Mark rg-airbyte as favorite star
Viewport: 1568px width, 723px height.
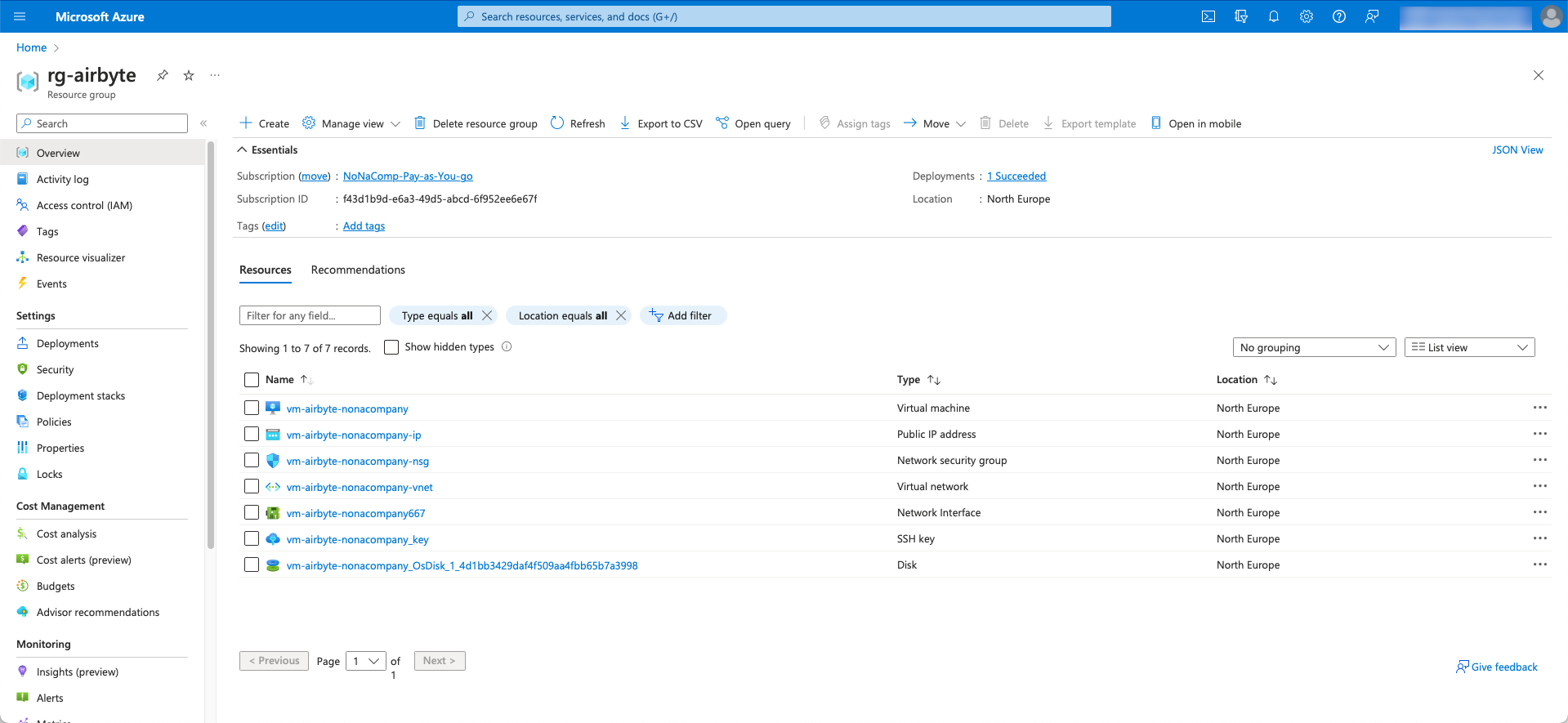pyautogui.click(x=189, y=75)
